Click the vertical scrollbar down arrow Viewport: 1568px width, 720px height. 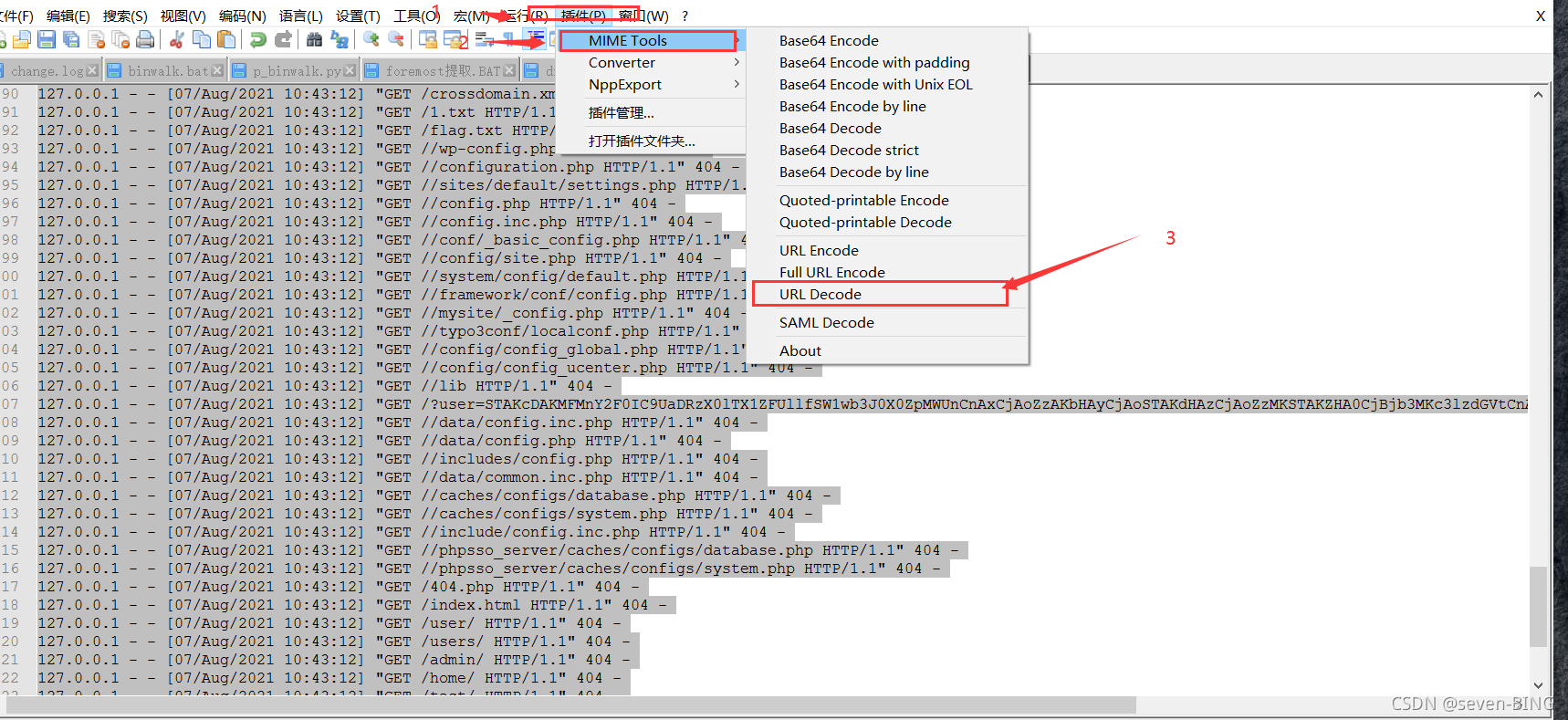point(1538,685)
